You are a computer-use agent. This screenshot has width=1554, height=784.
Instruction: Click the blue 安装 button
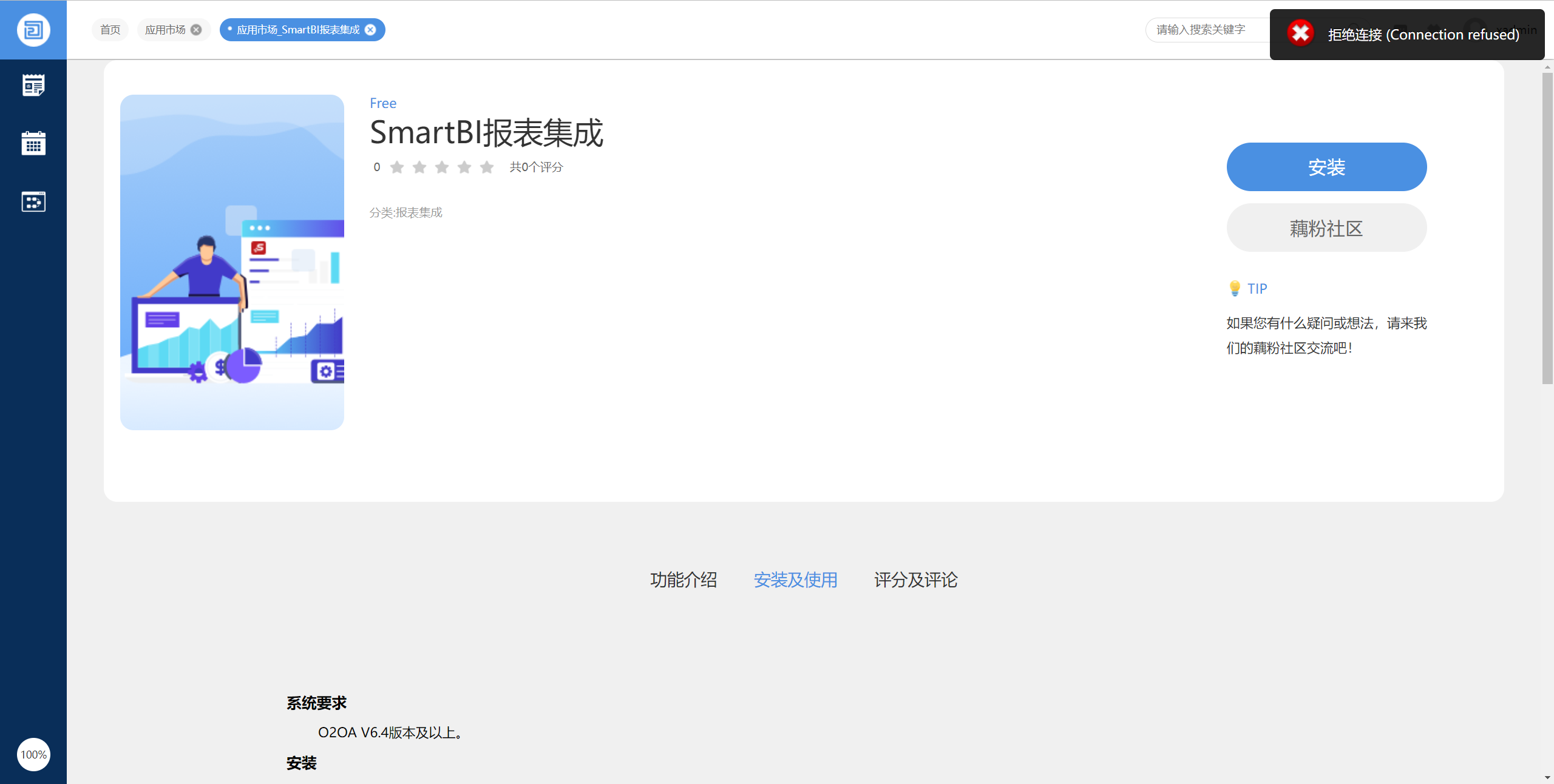[1326, 167]
